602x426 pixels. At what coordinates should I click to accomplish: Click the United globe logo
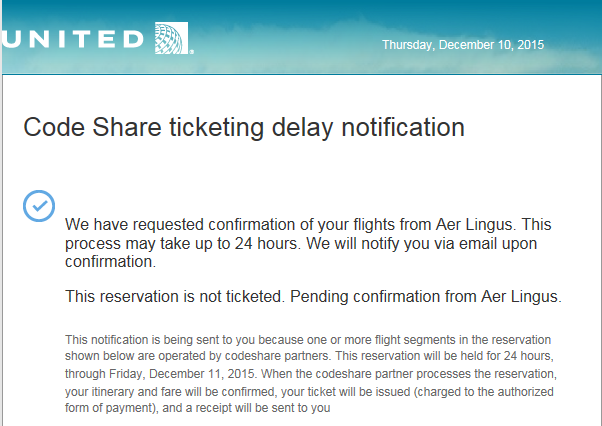point(172,38)
